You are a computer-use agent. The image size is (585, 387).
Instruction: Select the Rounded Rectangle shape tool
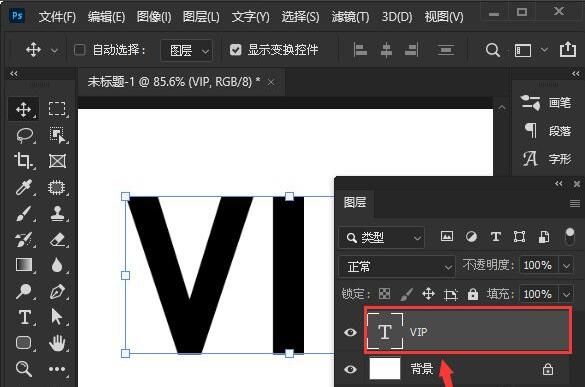[24, 342]
